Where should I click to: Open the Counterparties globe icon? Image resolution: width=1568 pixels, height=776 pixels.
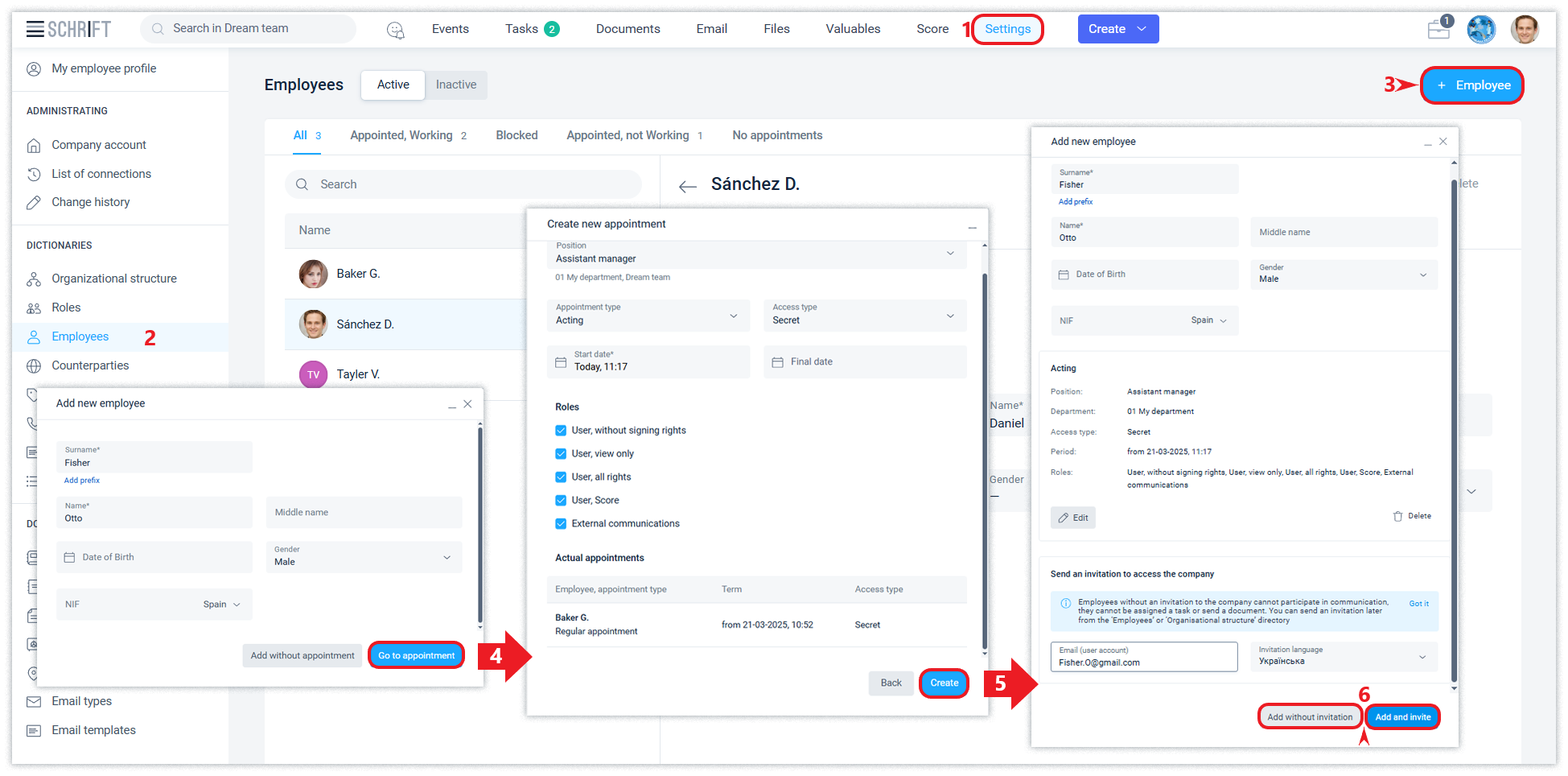(x=34, y=365)
